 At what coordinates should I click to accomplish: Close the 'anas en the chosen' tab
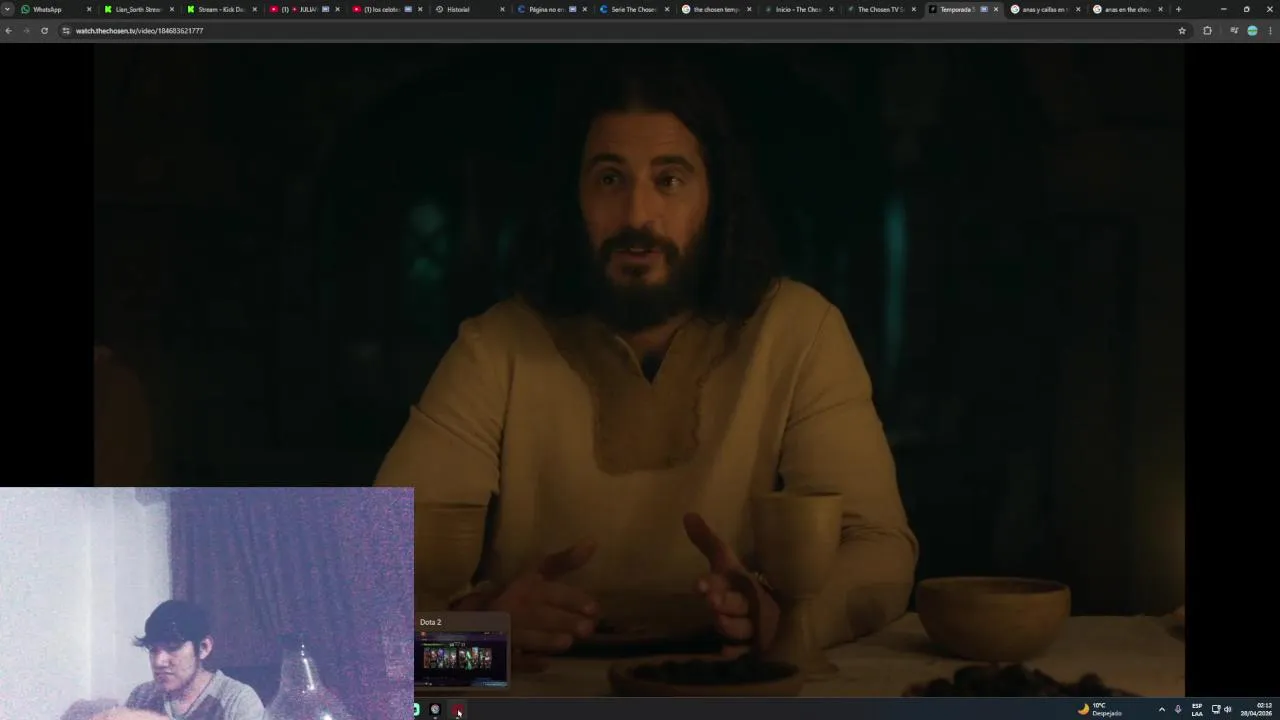pos(1161,9)
